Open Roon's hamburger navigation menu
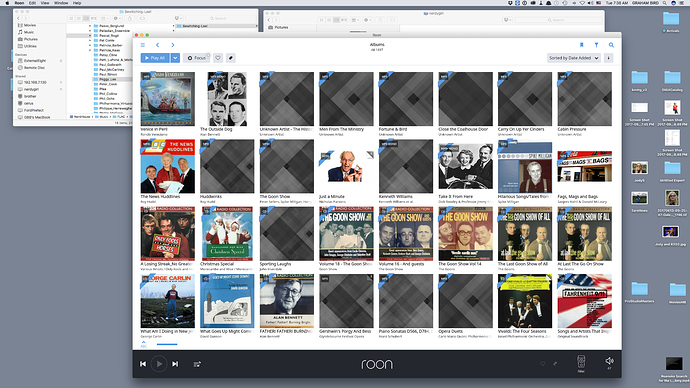Viewport: 690px width, 388px height. click(x=143, y=45)
